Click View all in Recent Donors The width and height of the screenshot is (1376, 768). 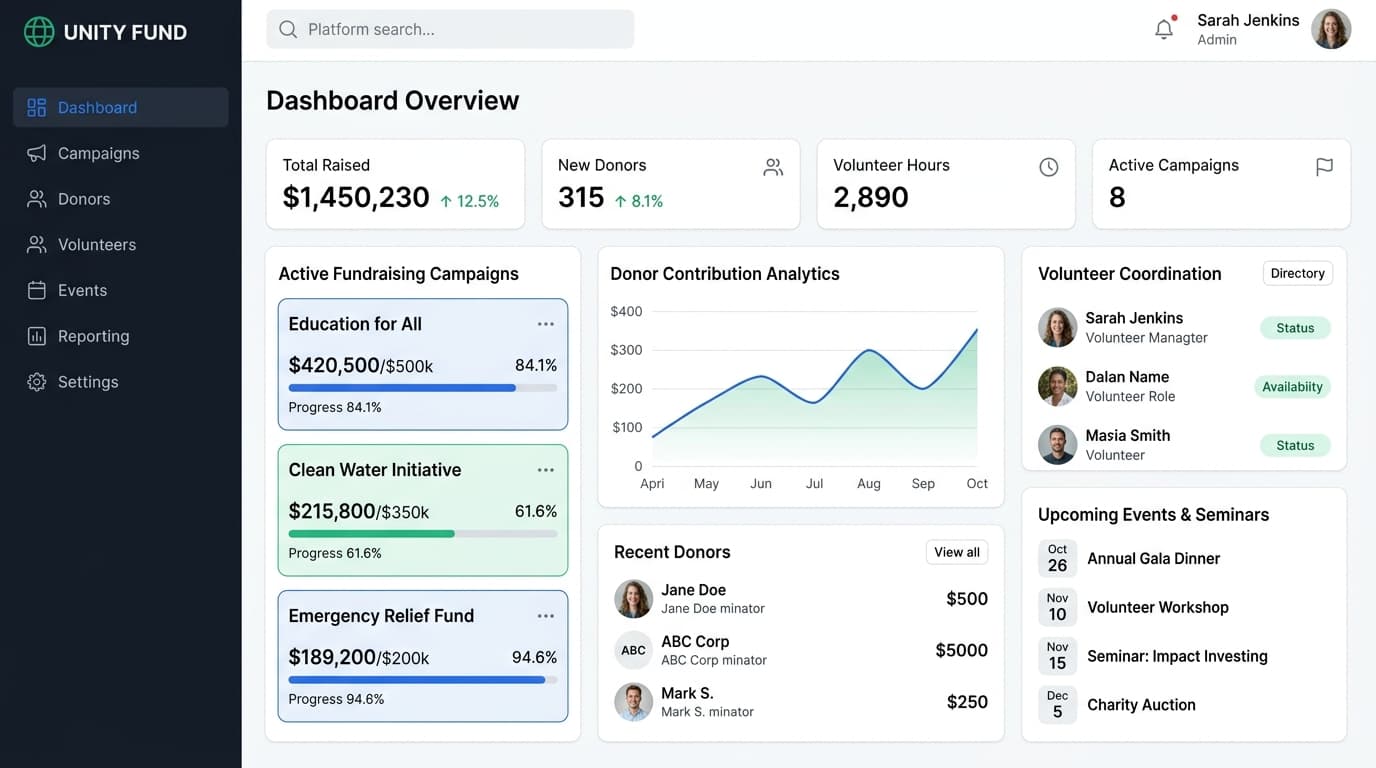pyautogui.click(x=957, y=552)
